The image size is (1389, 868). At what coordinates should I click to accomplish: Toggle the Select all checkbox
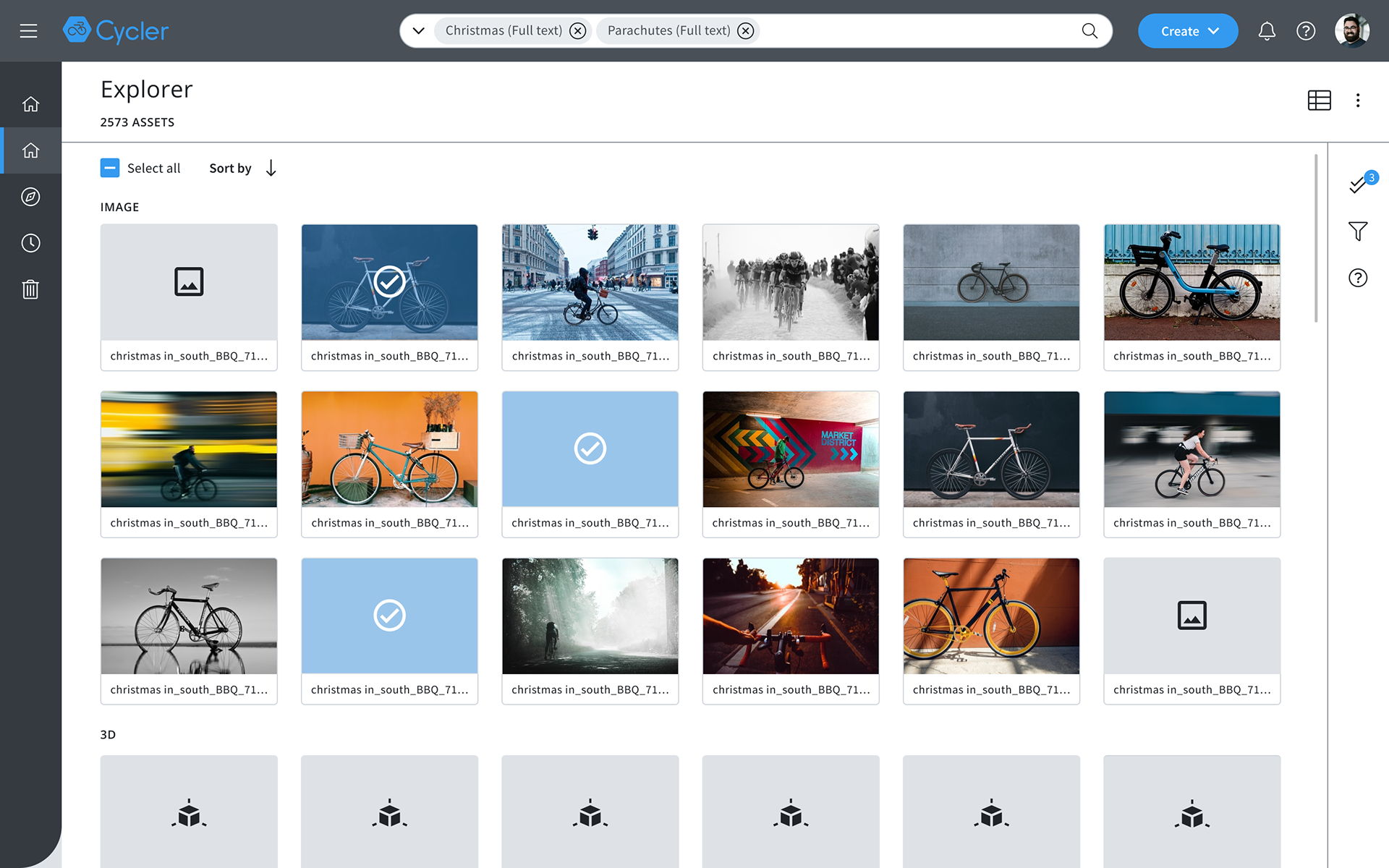(110, 167)
